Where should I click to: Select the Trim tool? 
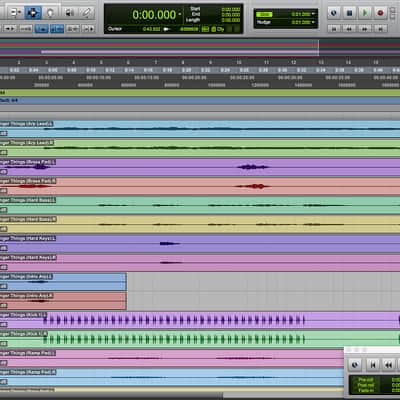pos(15,13)
